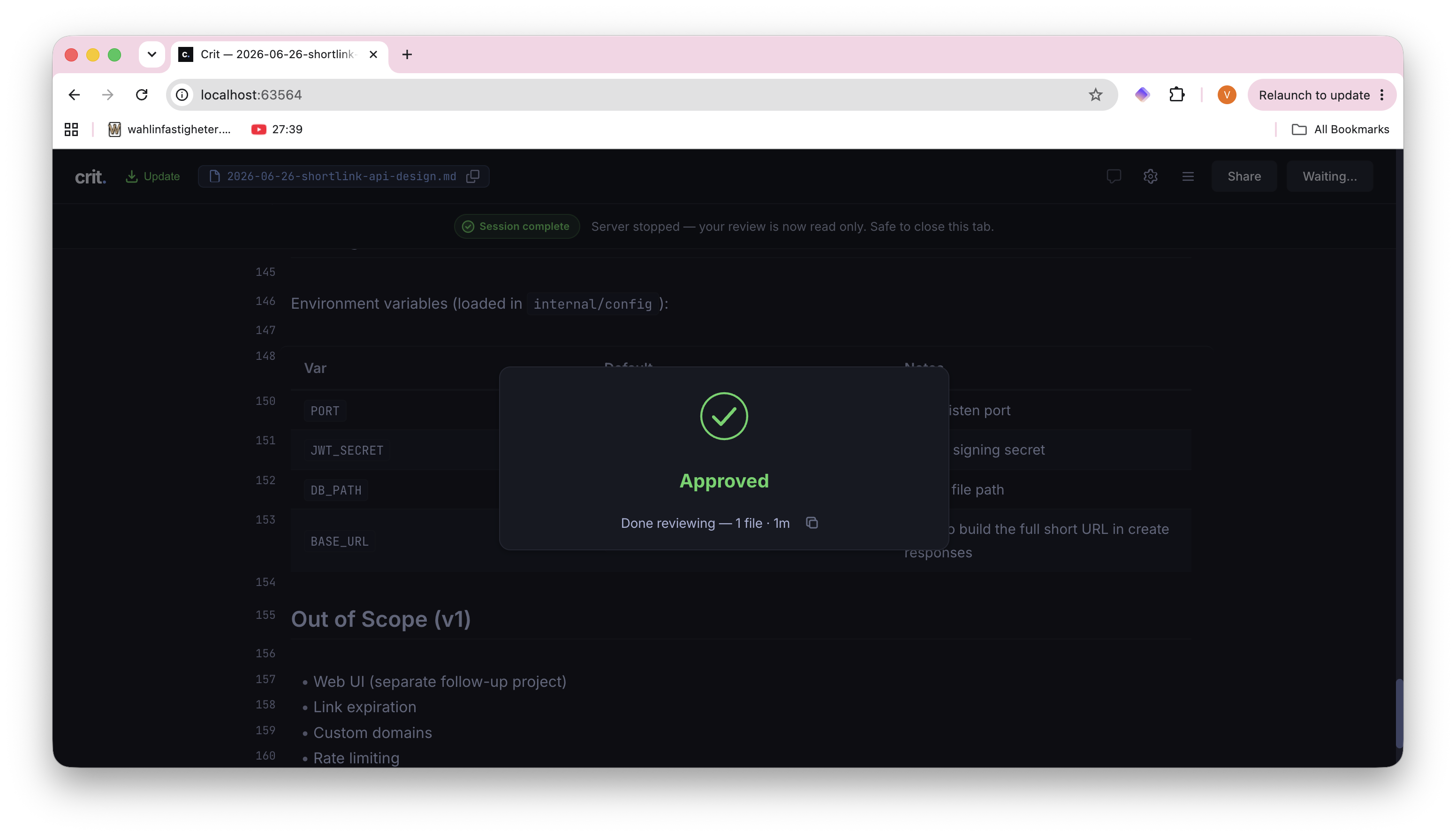Image resolution: width=1456 pixels, height=837 pixels.
Task: Select the Crit — 2026-06-26-shortlink tab
Action: point(279,54)
